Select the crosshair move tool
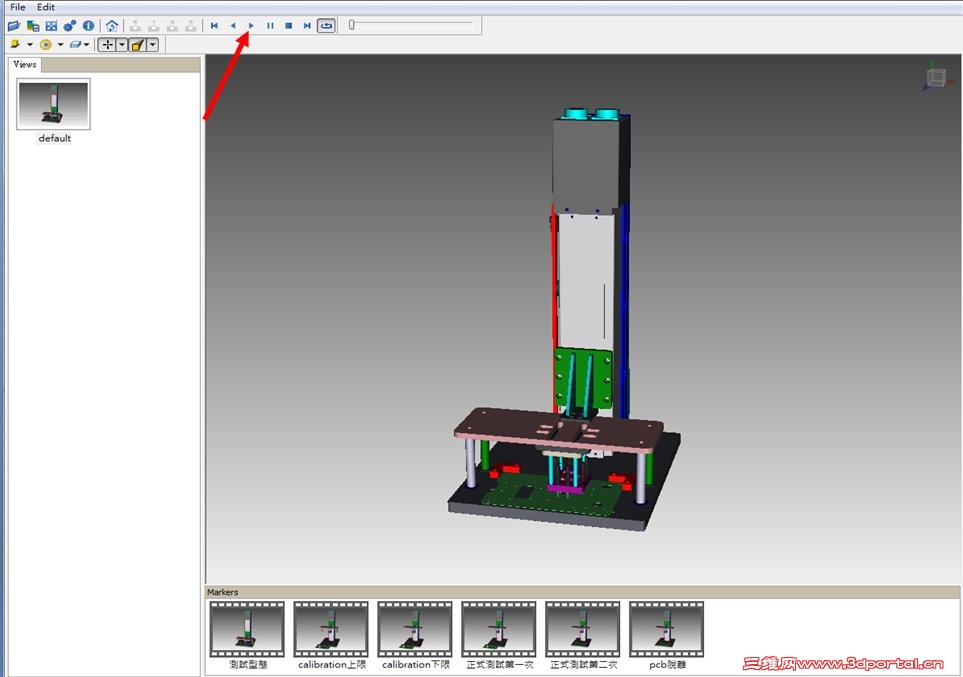The image size is (963, 677). pyautogui.click(x=107, y=45)
